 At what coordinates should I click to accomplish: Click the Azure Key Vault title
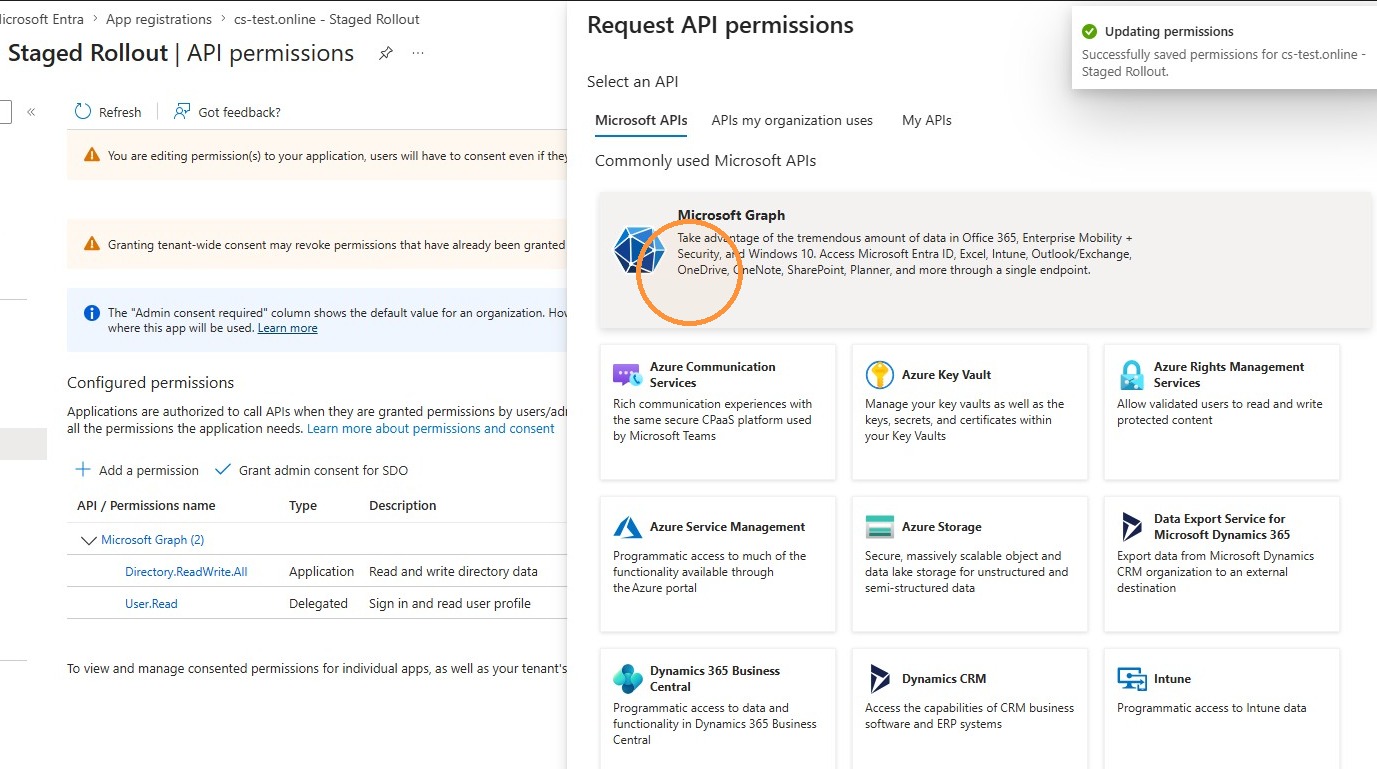tap(946, 375)
